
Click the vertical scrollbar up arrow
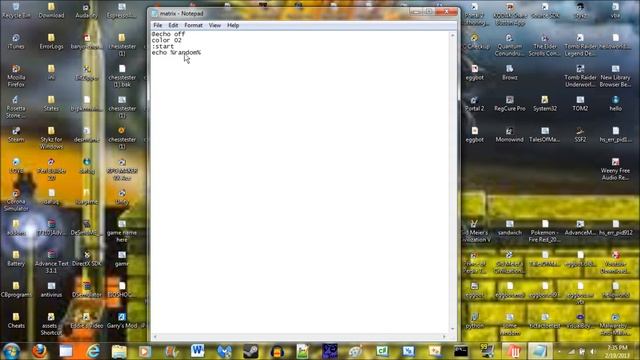point(452,36)
